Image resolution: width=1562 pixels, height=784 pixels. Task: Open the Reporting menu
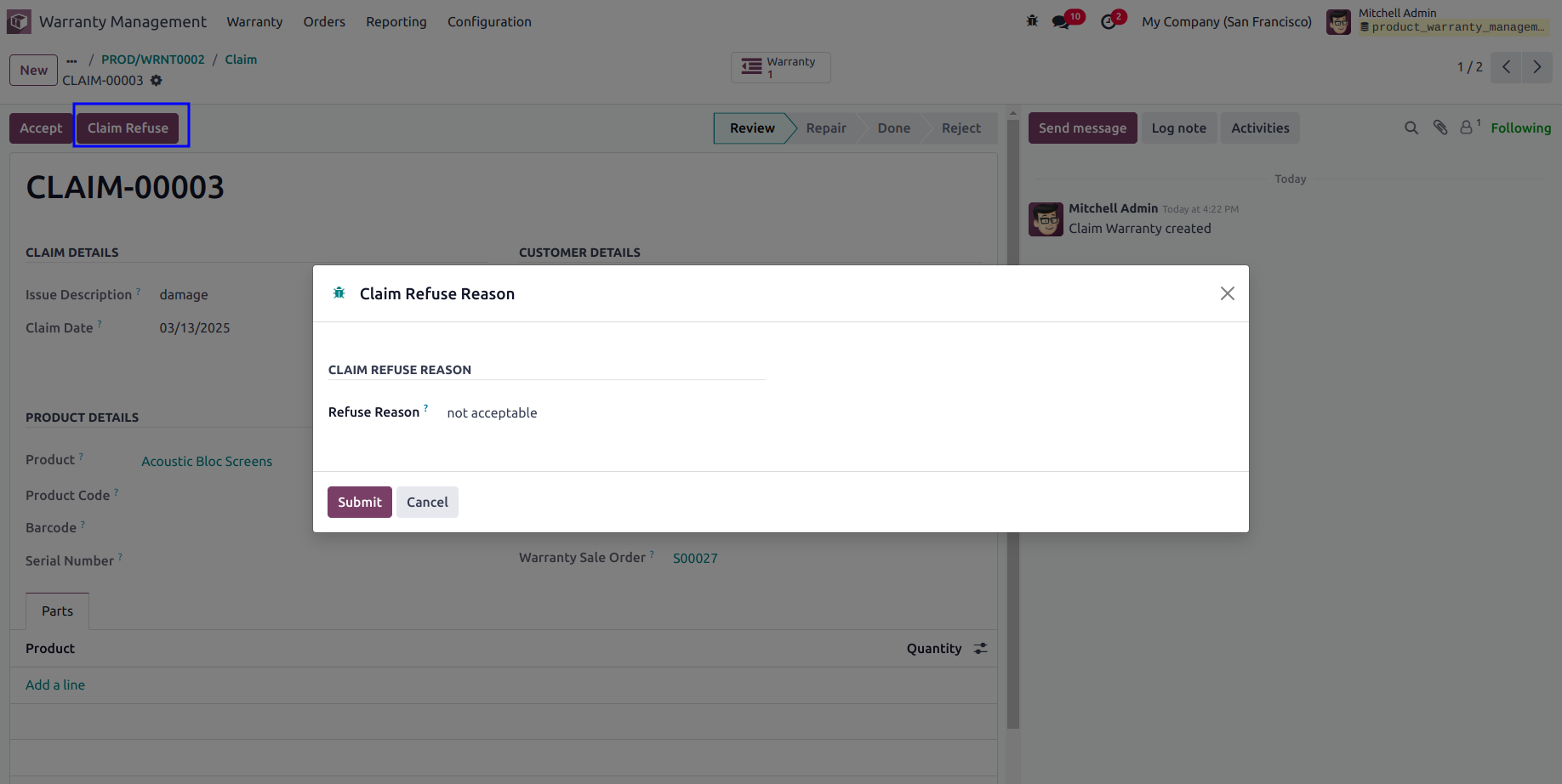click(x=396, y=21)
